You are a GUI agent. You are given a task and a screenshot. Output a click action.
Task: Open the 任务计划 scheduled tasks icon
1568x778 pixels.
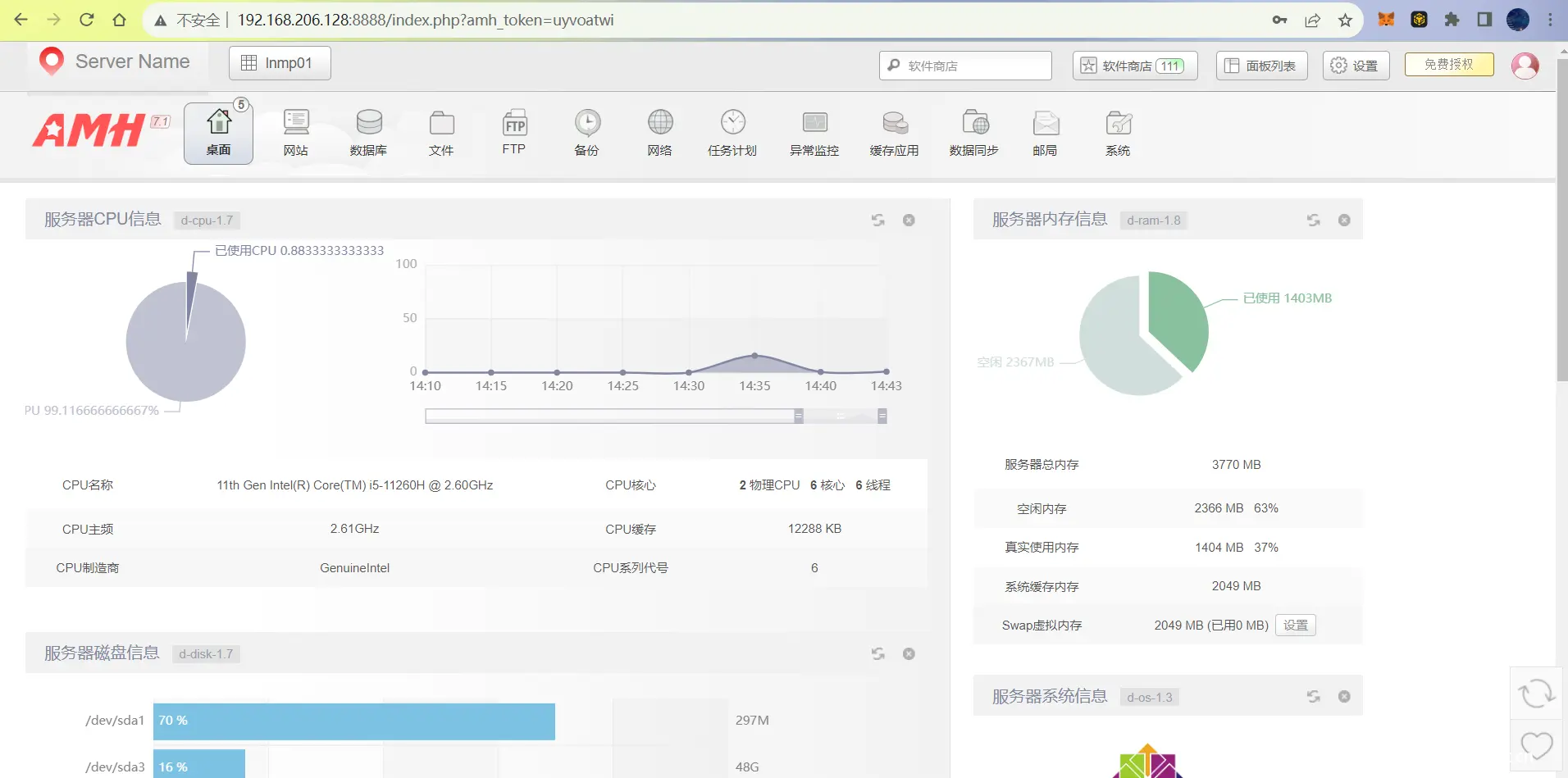click(x=732, y=133)
